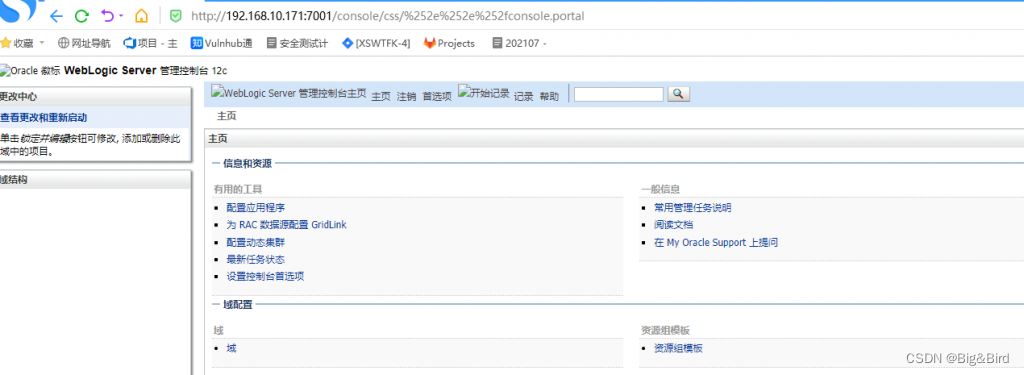The image size is (1024, 375).
Task: Click the 更改中心 panel header
Action: 95,97
